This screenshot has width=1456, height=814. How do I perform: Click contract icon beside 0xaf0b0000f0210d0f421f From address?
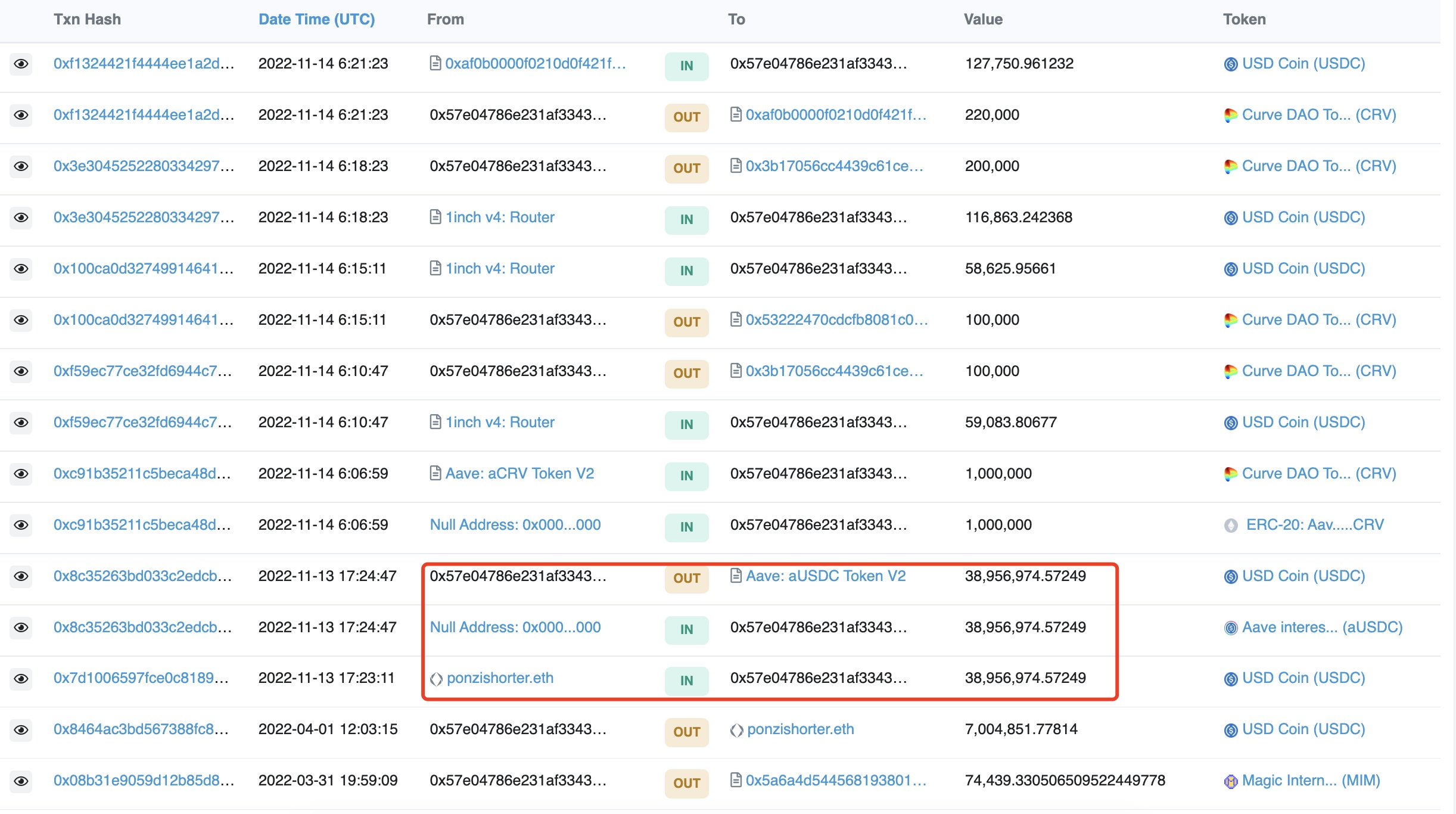click(435, 63)
